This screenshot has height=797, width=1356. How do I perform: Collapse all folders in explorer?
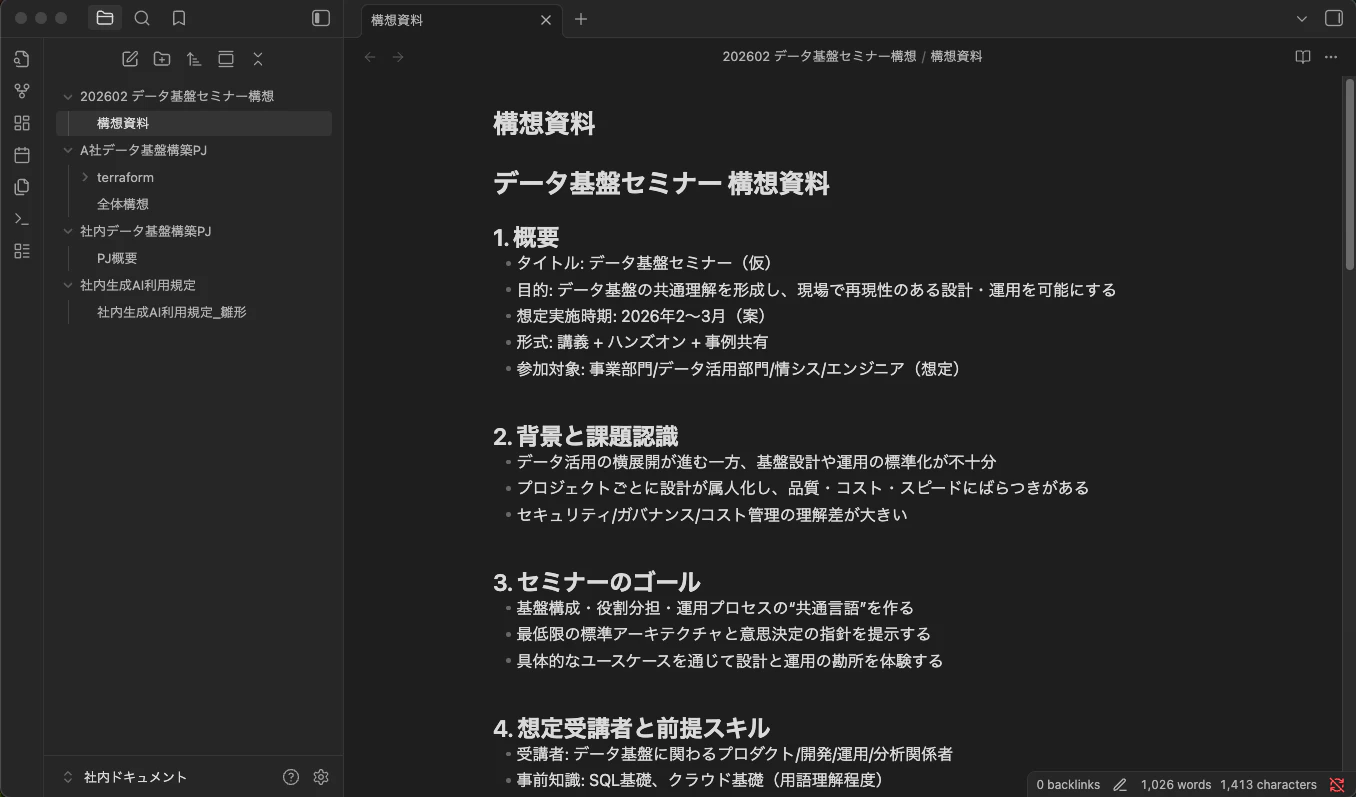pos(258,59)
